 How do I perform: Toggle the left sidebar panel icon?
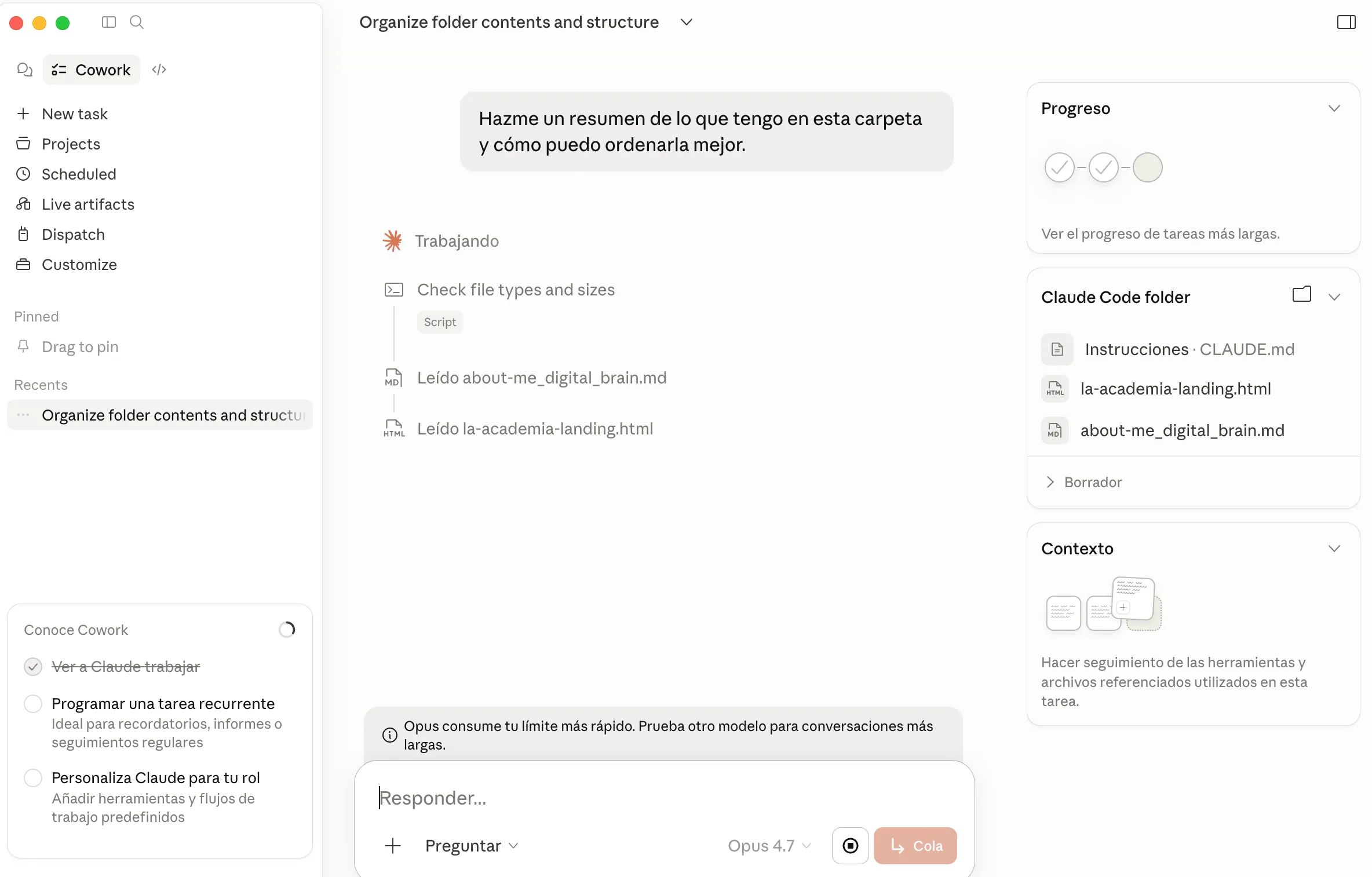108,22
